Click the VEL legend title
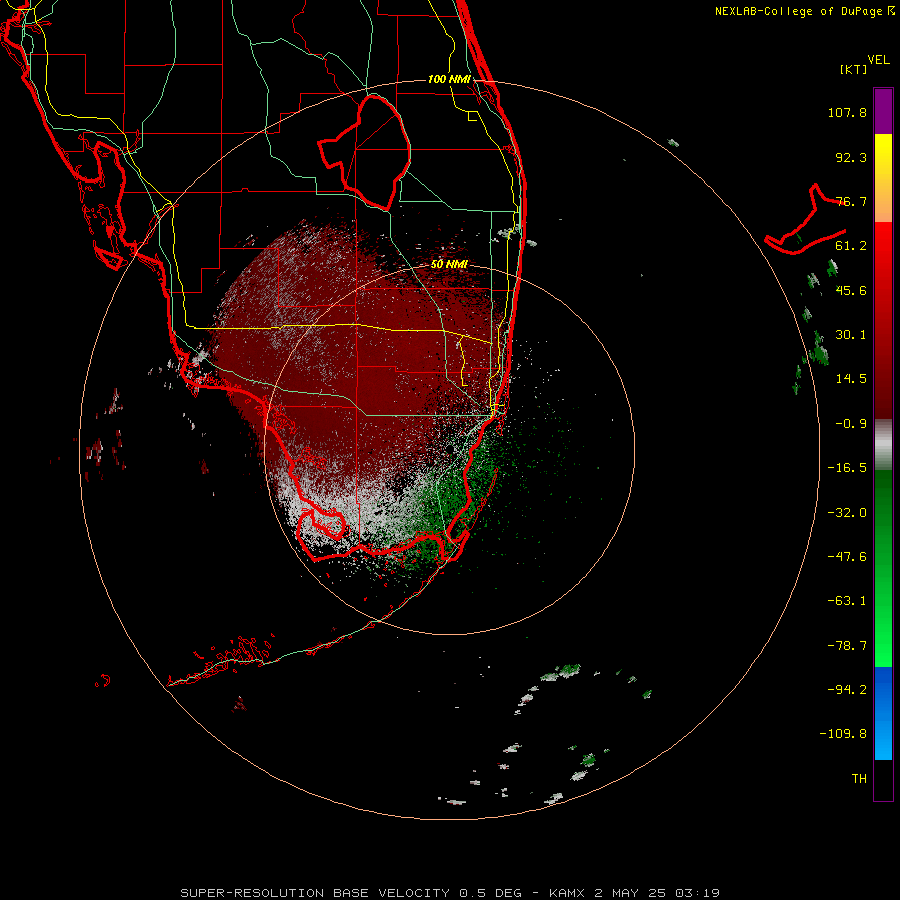Image resolution: width=900 pixels, height=900 pixels. point(878,60)
